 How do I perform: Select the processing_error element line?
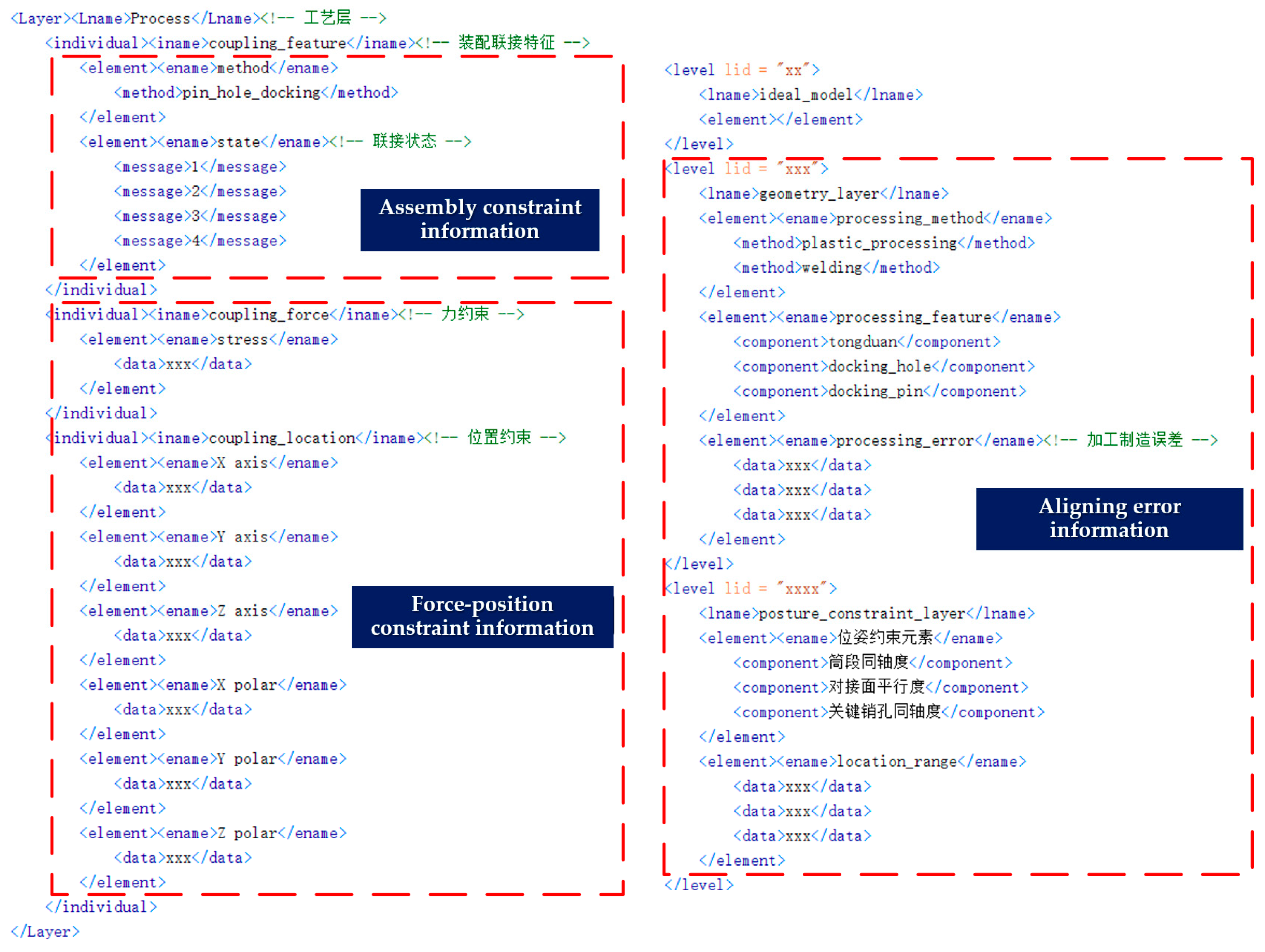click(x=904, y=441)
